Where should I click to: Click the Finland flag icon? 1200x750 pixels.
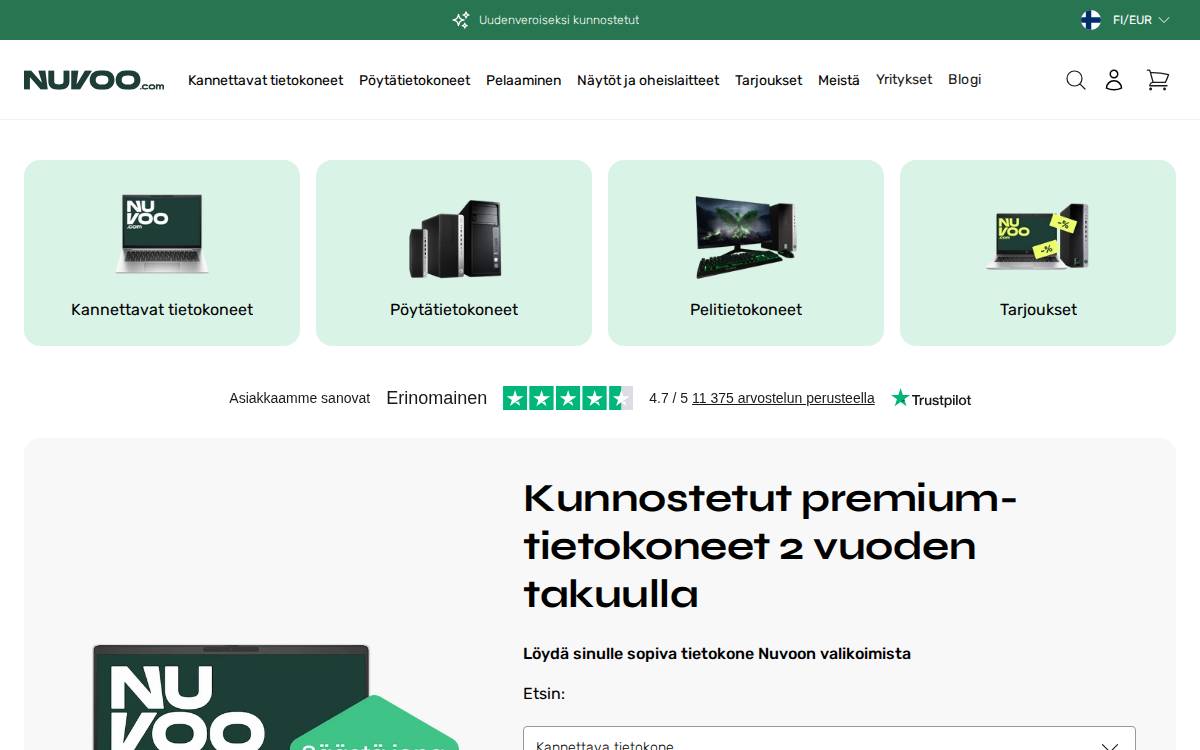tap(1091, 20)
